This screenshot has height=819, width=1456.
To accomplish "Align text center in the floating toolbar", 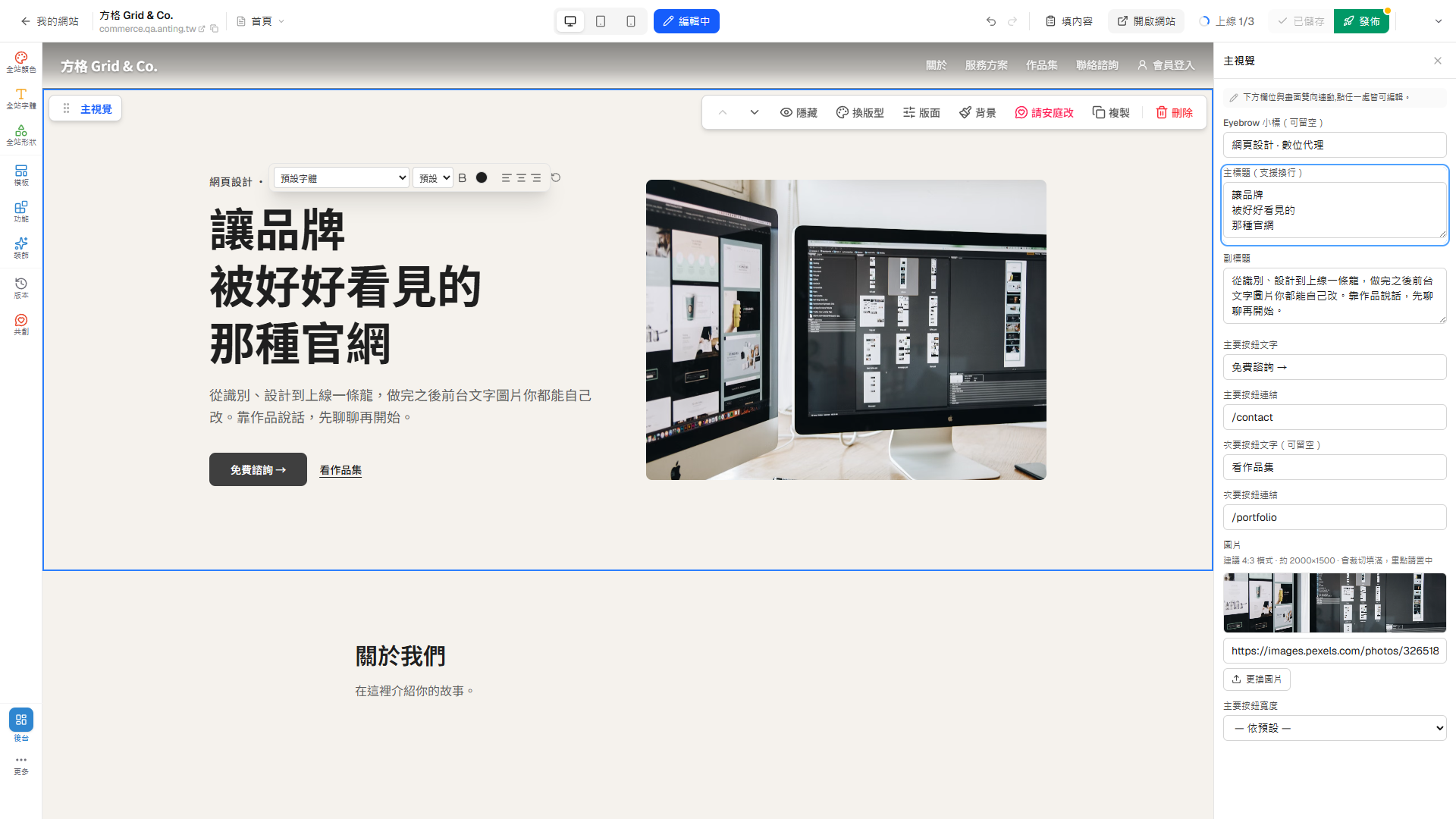I will 521,177.
